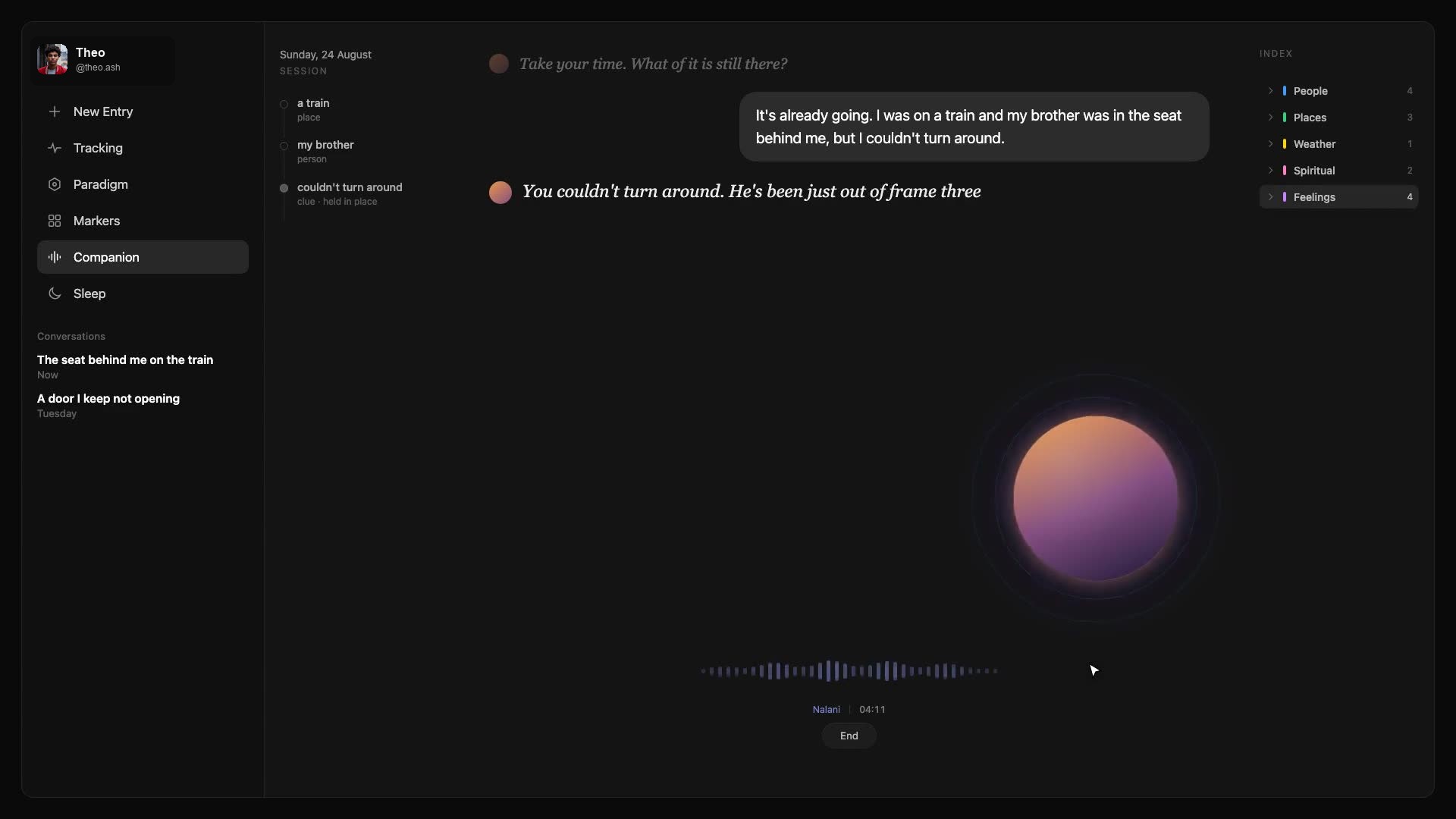Click the yellow Weather color marker
1456x819 pixels.
(x=1284, y=144)
